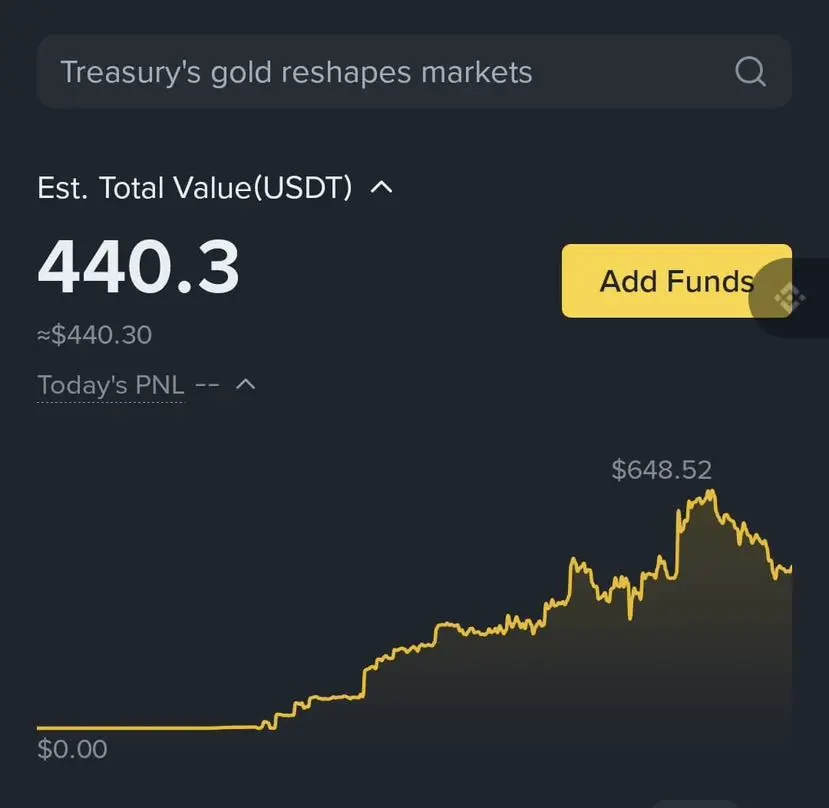Select the $648.52 peak value label
This screenshot has width=829, height=808.
[x=661, y=470]
